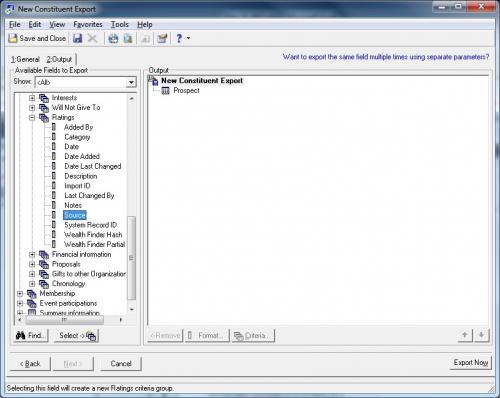Select the Wealth Finder Hash field
Image resolution: width=500 pixels, height=398 pixels.
pos(93,235)
